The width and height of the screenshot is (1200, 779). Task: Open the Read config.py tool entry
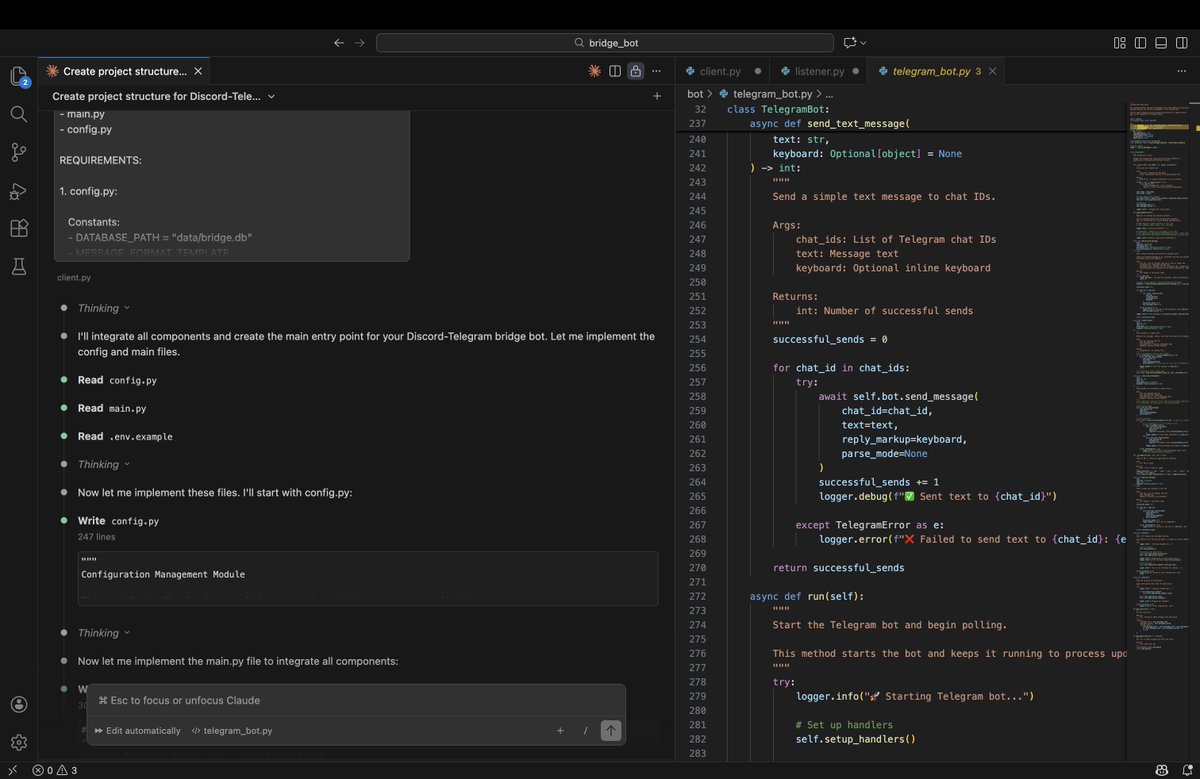point(117,380)
